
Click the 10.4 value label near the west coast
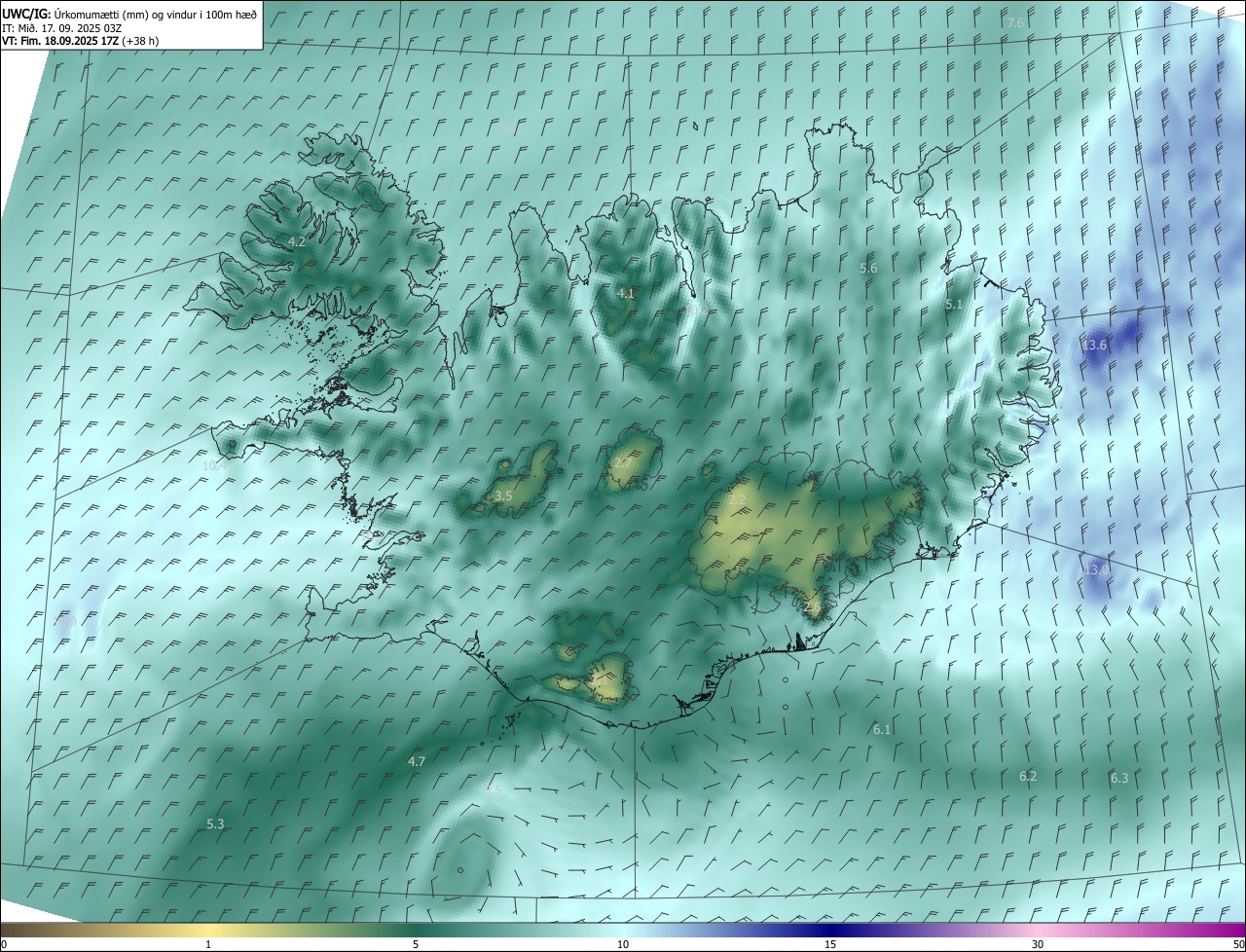[x=215, y=466]
